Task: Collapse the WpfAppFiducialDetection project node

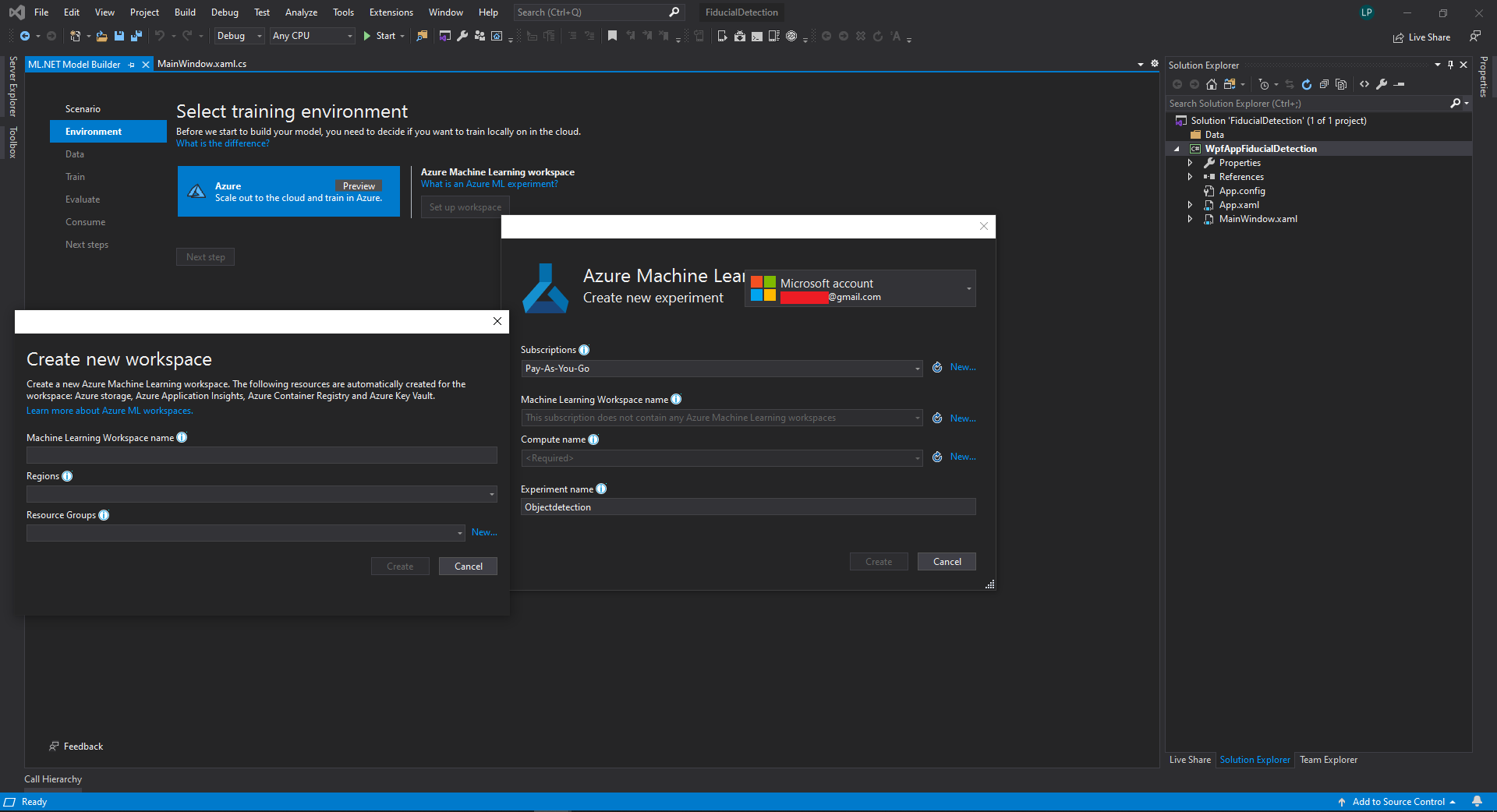Action: coord(1177,149)
